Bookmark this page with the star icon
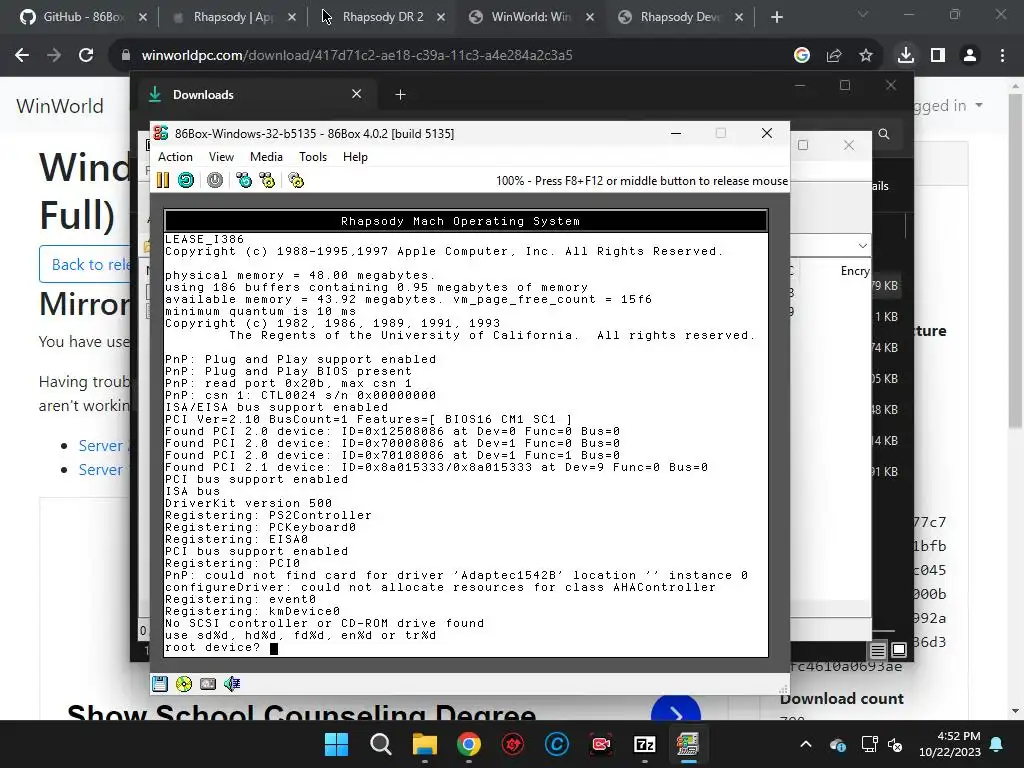The height and width of the screenshot is (768, 1024). (x=866, y=56)
